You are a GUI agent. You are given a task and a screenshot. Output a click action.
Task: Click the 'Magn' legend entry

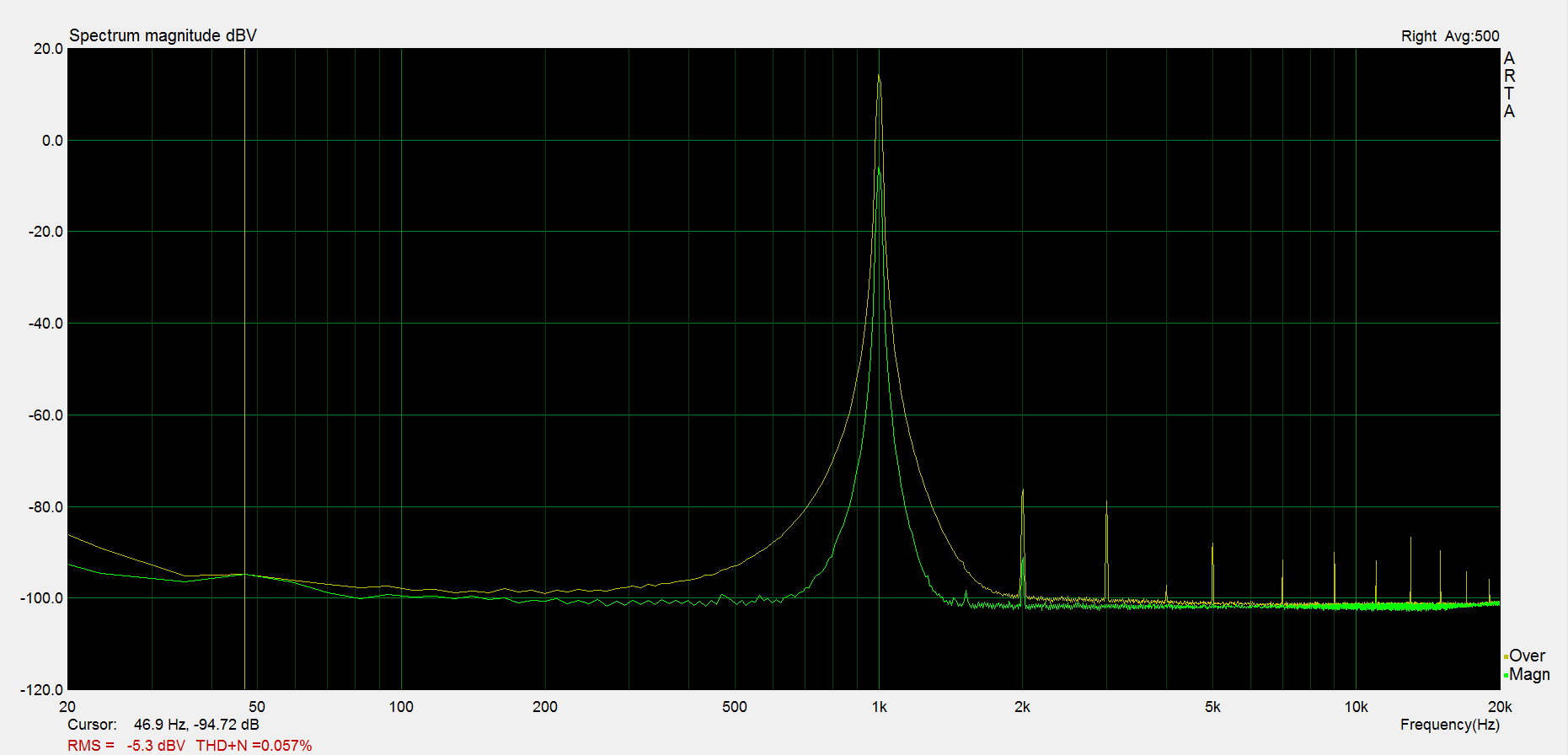click(1529, 674)
